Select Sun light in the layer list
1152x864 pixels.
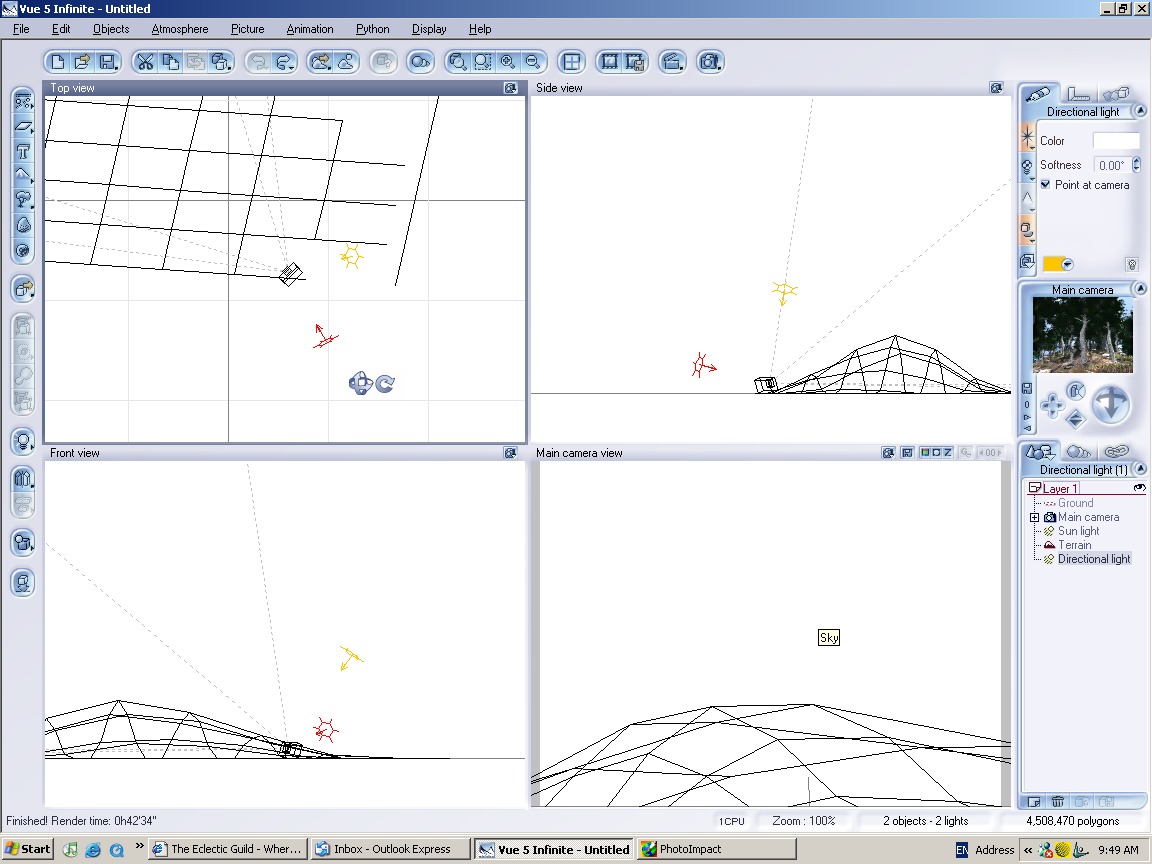click(x=1078, y=531)
